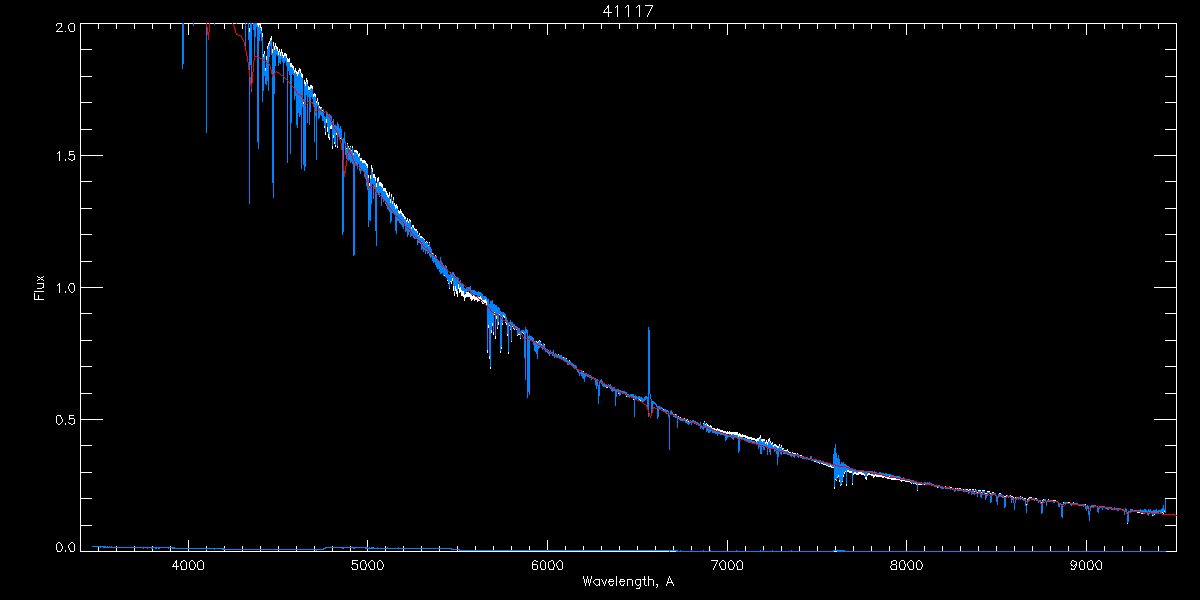The height and width of the screenshot is (600, 1200).
Task: Click the Flux axis label
Action: [x=40, y=288]
